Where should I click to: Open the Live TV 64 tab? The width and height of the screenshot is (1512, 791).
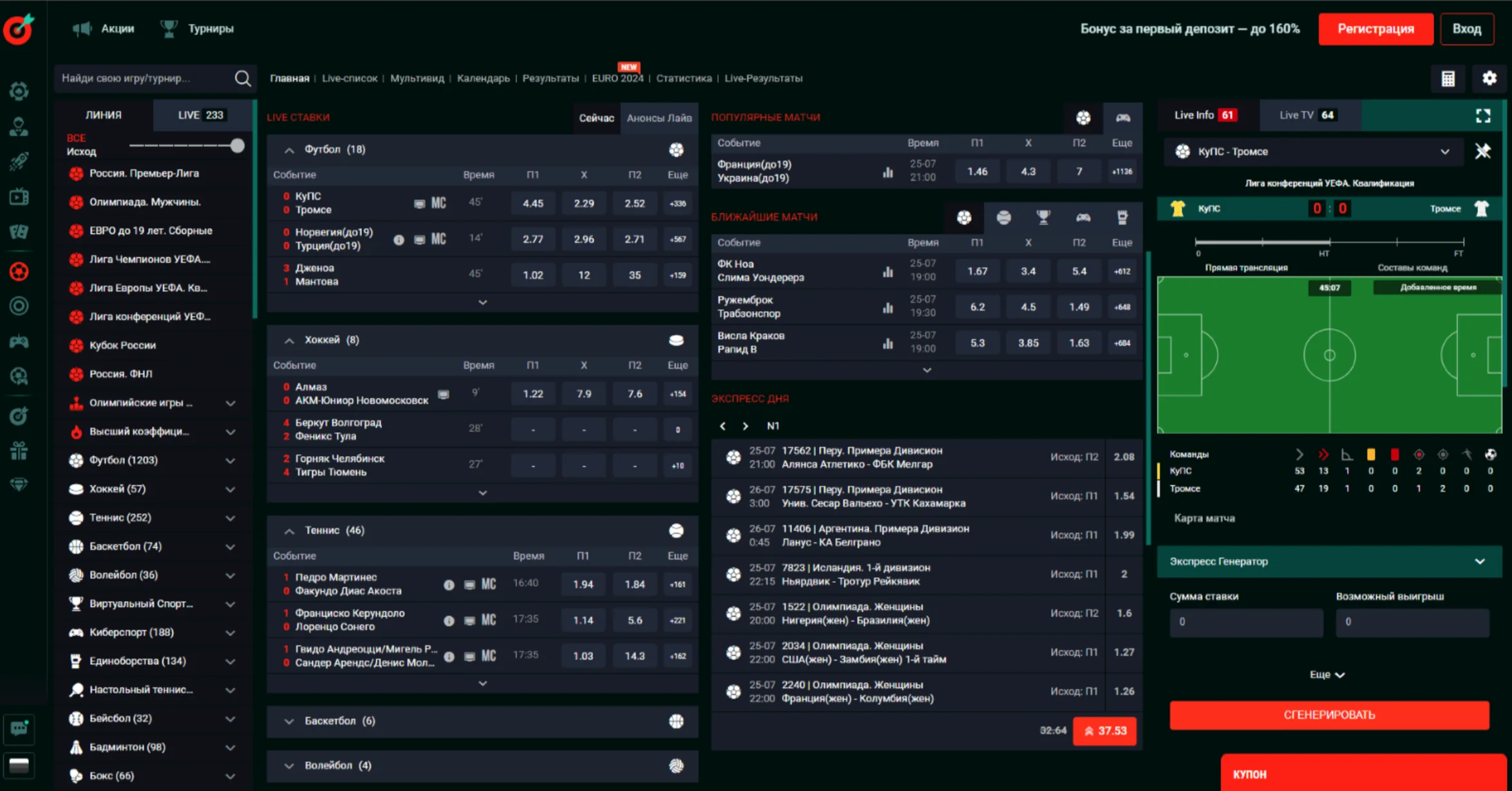[1307, 115]
